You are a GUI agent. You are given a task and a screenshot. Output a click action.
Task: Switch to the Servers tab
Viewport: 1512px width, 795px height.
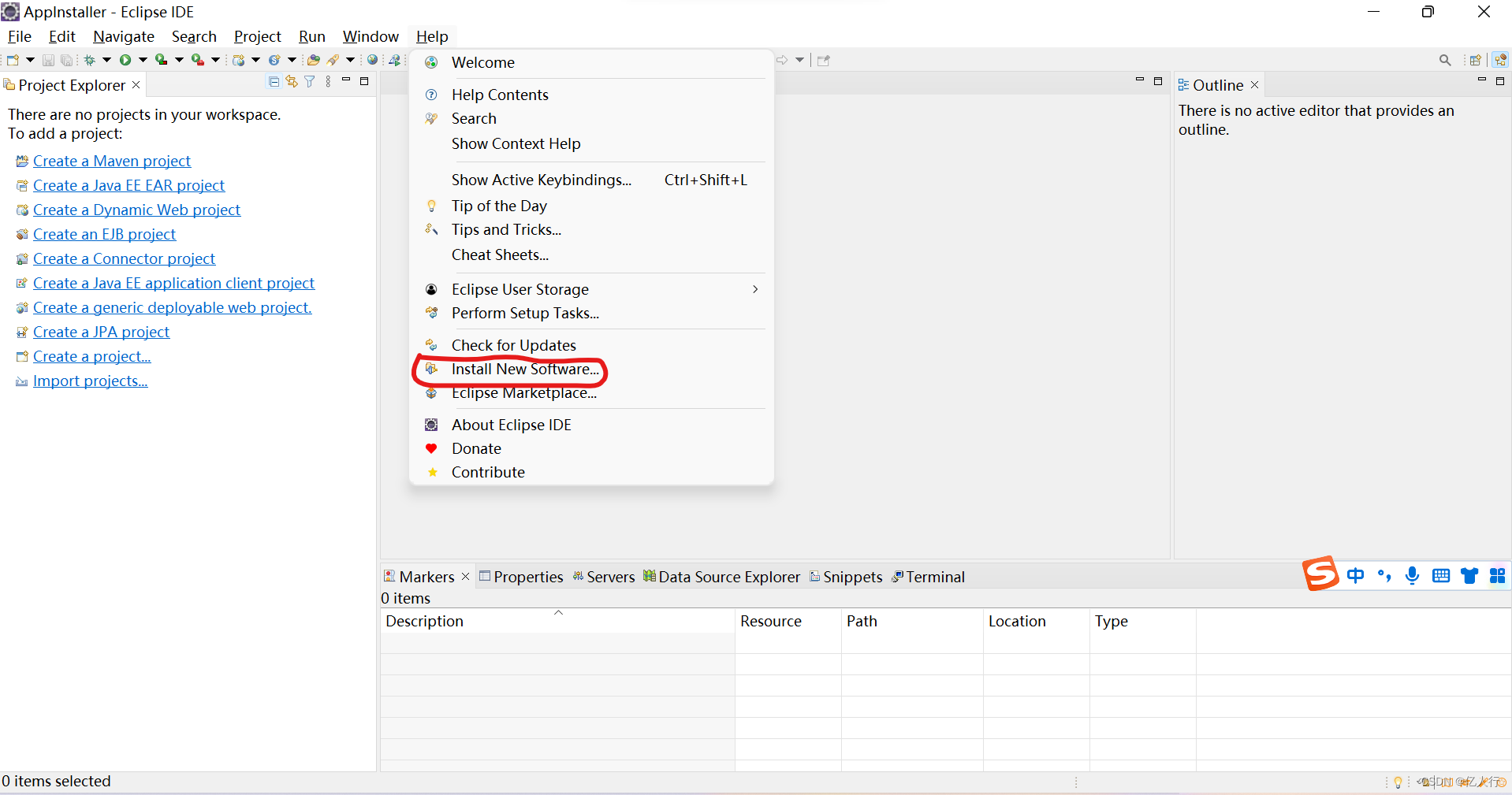coord(604,577)
